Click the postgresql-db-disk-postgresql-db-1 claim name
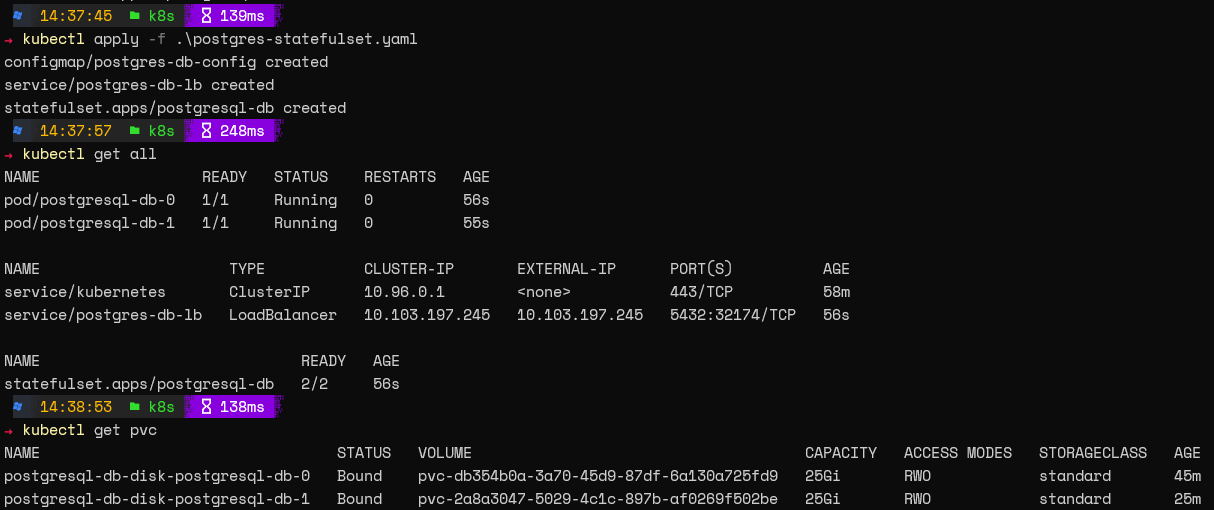This screenshot has height=510, width=1214. (x=157, y=499)
